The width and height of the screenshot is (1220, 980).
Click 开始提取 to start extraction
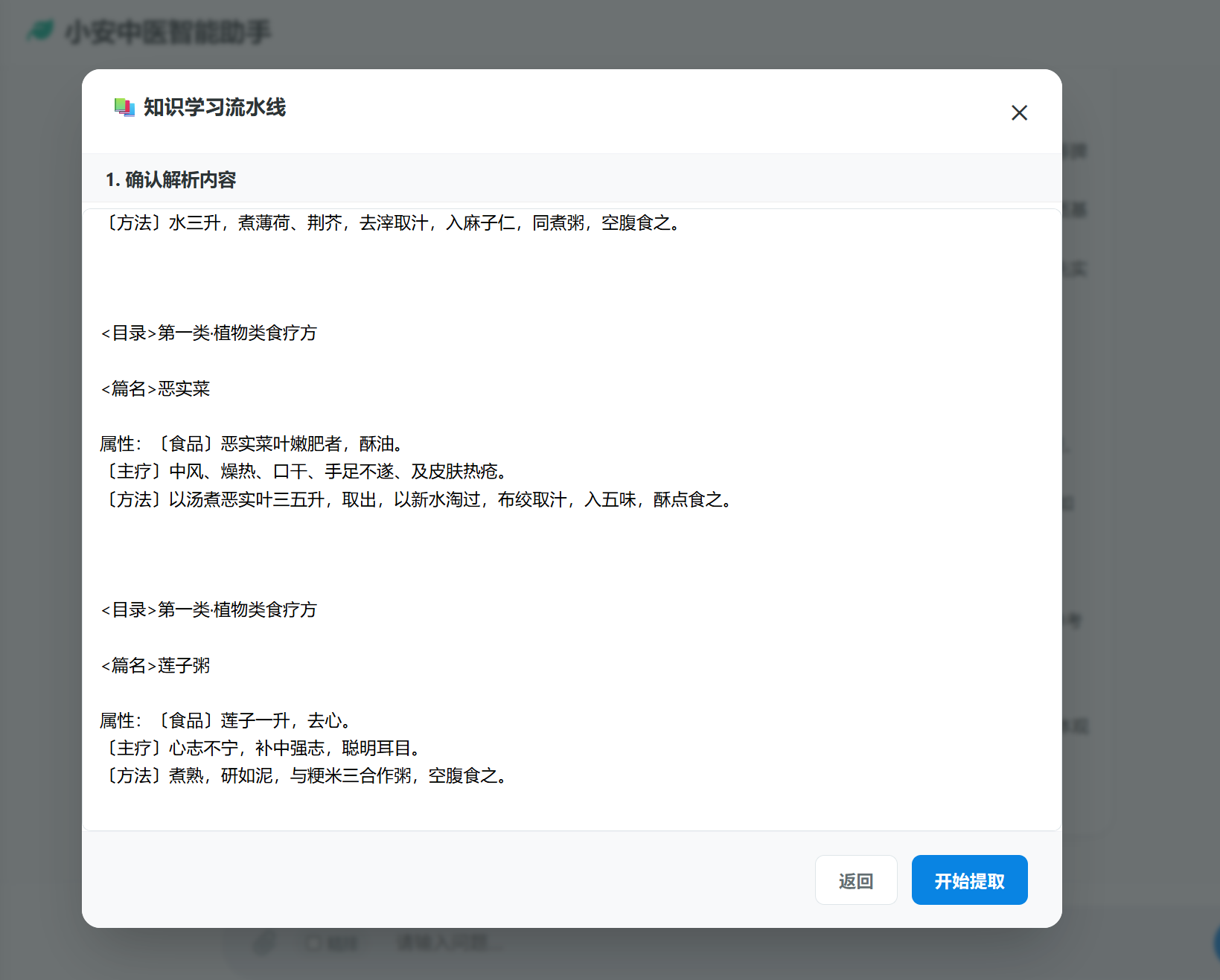[x=969, y=880]
